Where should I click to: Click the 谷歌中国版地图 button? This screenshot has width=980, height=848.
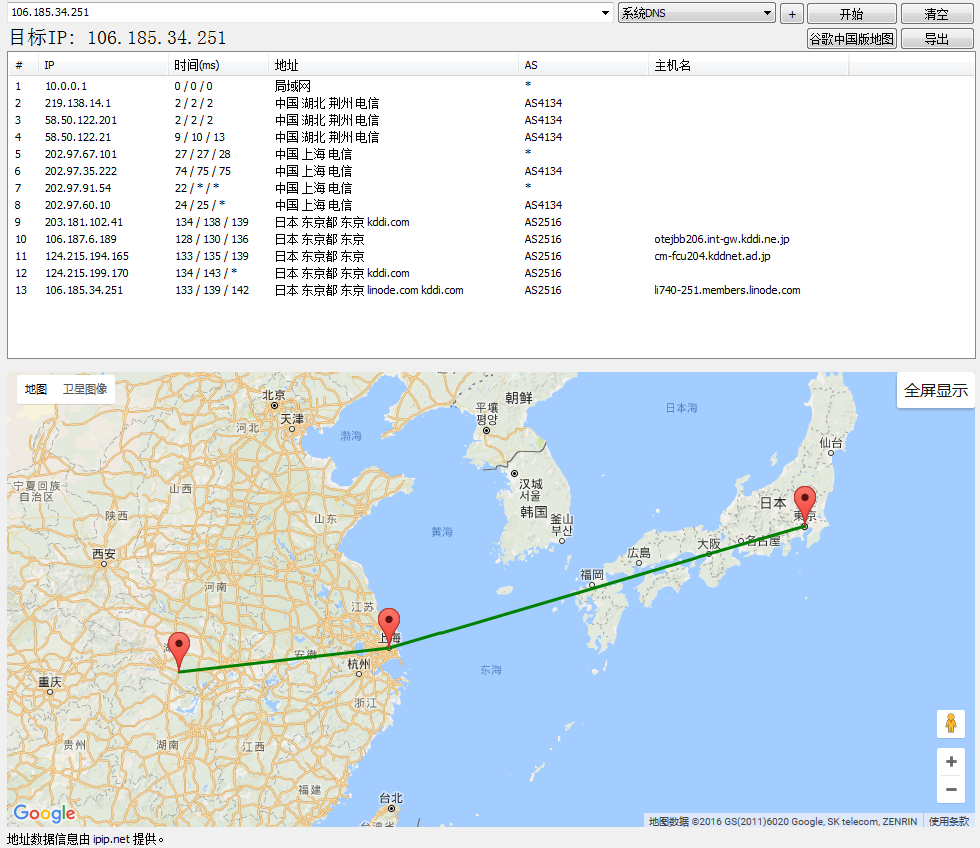point(851,39)
